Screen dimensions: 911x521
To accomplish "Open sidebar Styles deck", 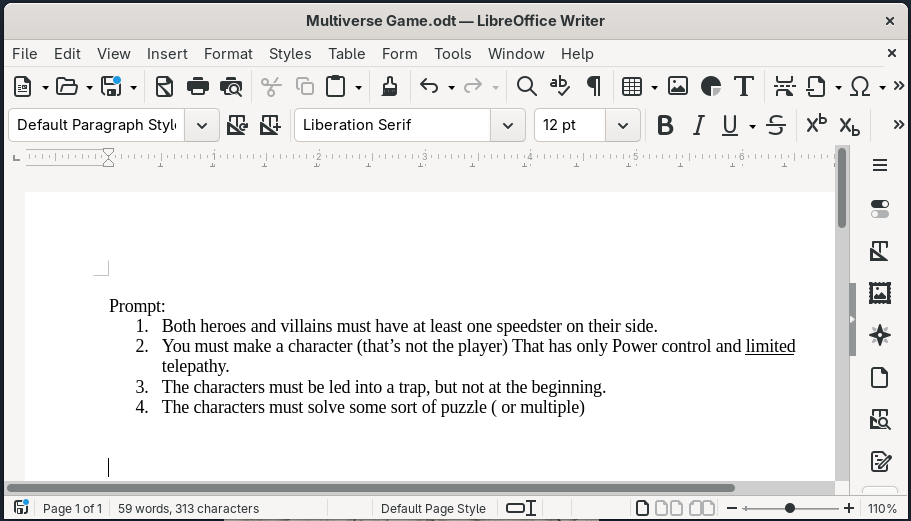I will tap(880, 251).
